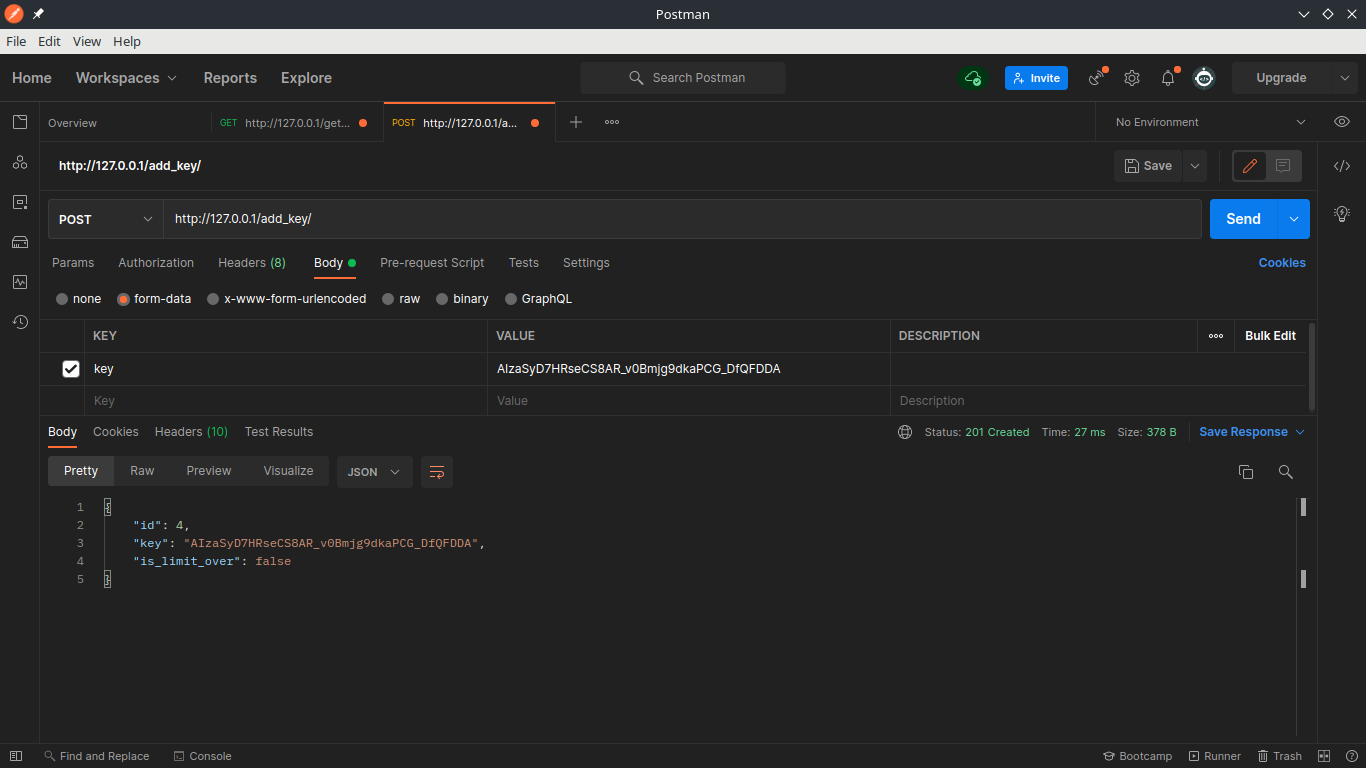The image size is (1366, 768).
Task: Open the Cookies link
Action: 1282,263
